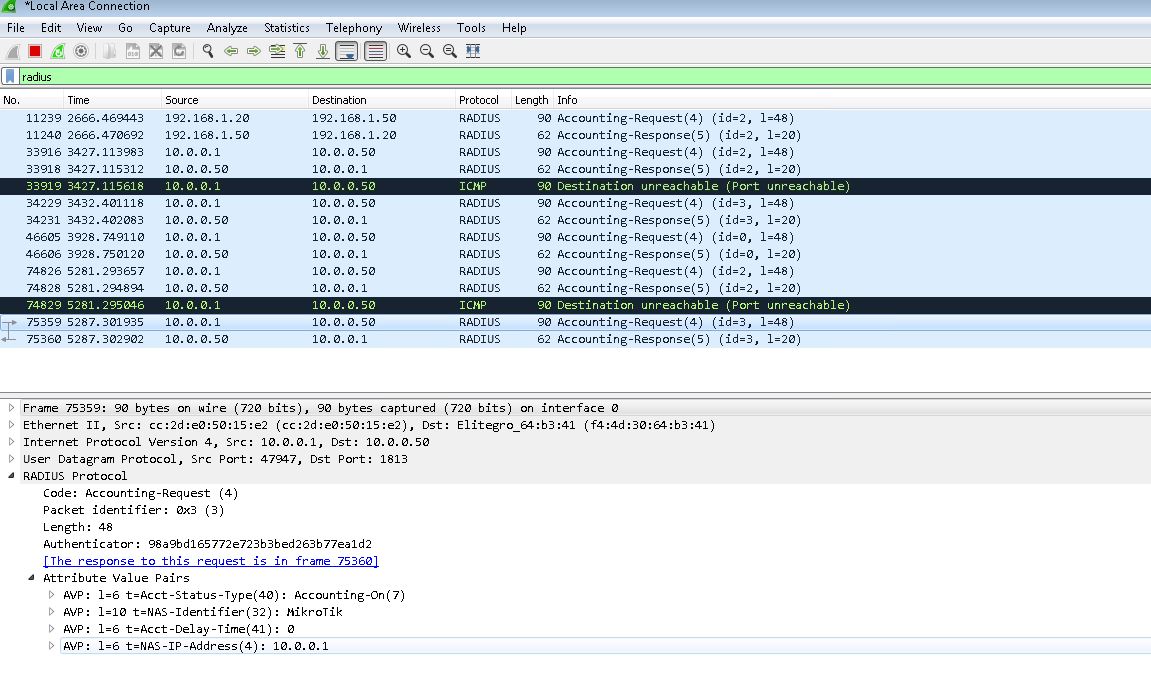Expand Internet Protocol Version 4 node
Viewport: 1151px width, 683px height.
click(x=11, y=441)
